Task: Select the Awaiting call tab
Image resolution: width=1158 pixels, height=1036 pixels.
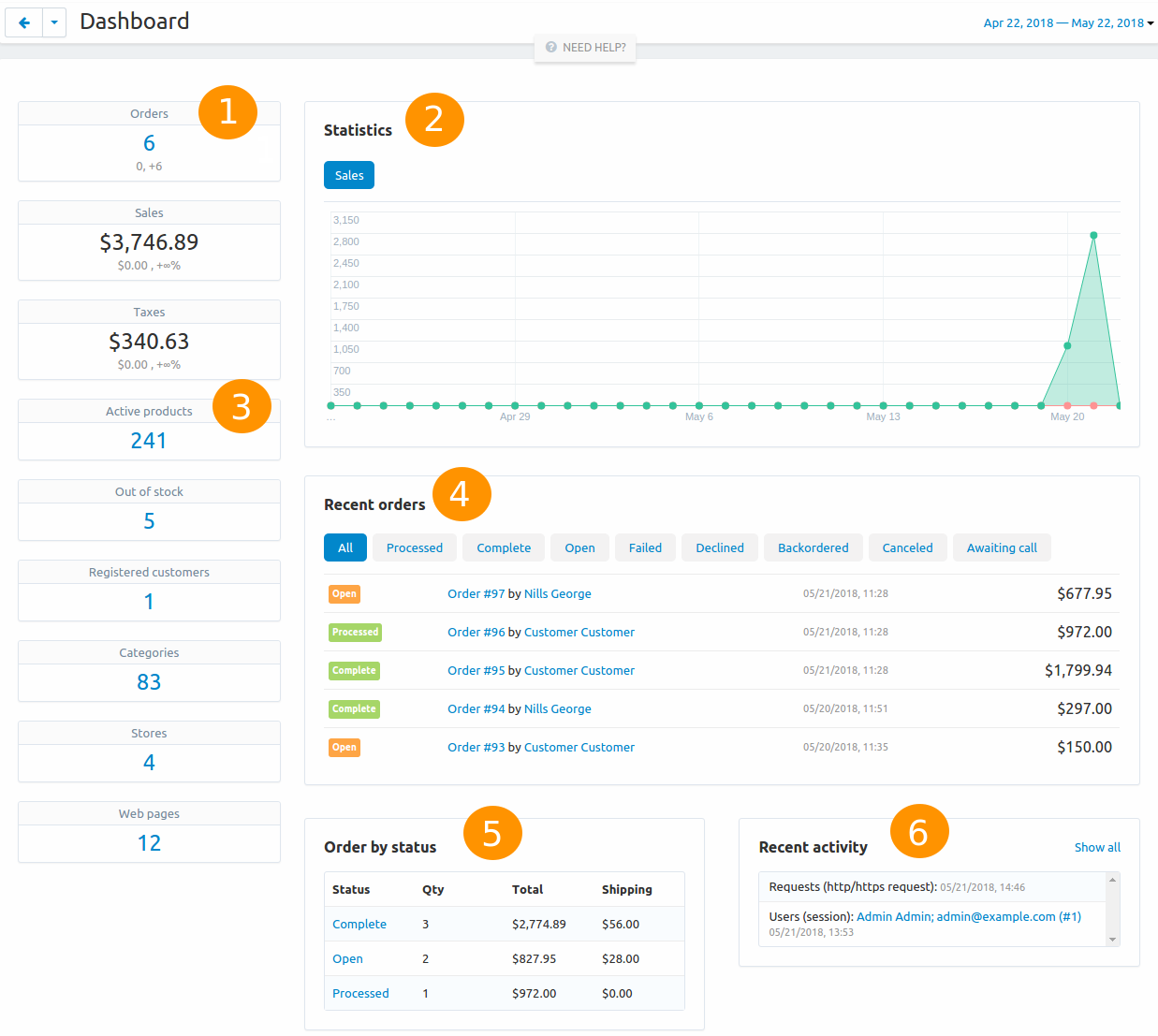Action: click(1002, 547)
